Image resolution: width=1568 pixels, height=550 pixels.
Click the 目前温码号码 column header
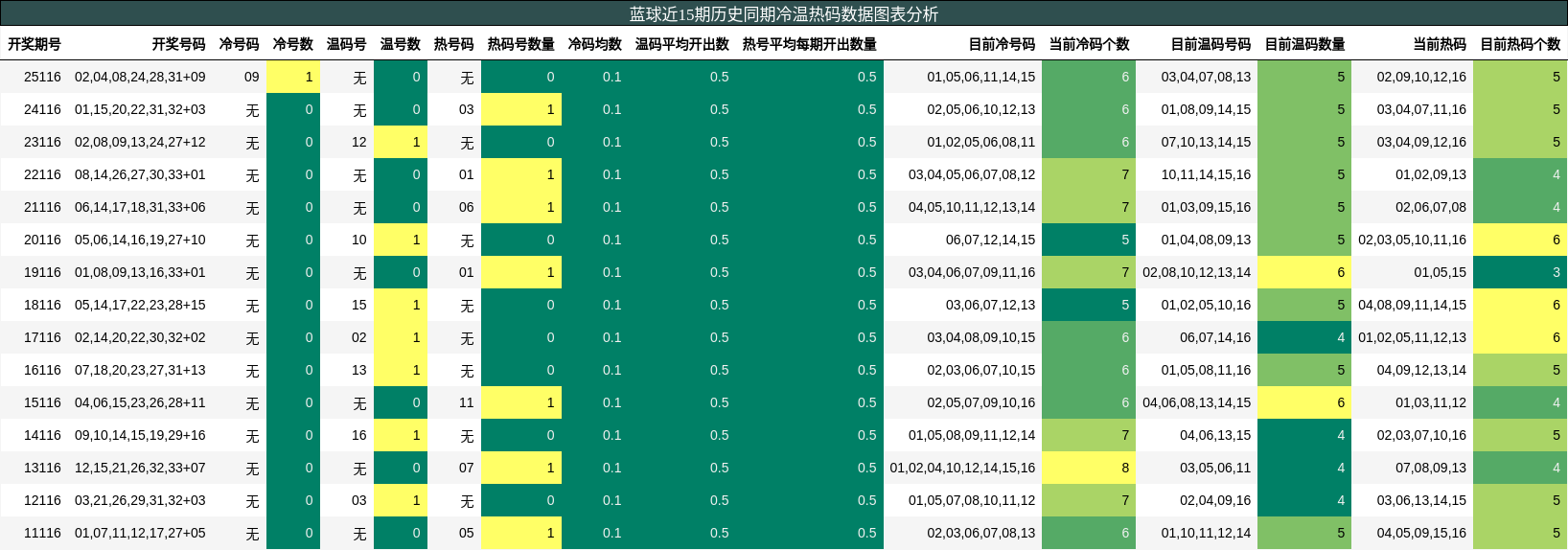tap(1211, 44)
